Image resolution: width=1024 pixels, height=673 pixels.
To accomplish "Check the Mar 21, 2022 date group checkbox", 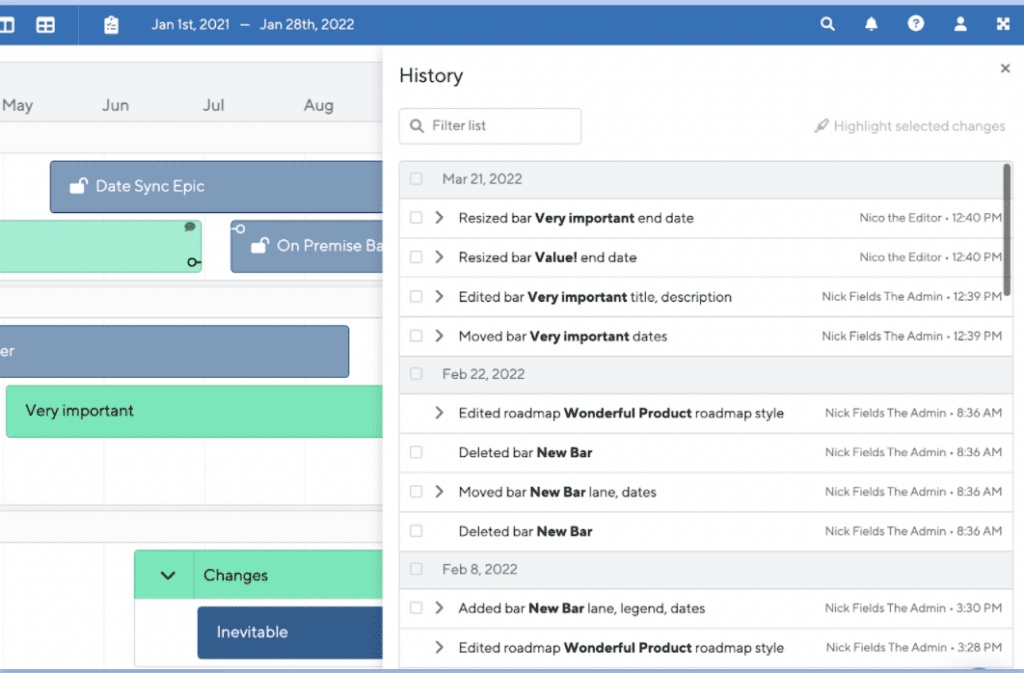I will [x=416, y=179].
